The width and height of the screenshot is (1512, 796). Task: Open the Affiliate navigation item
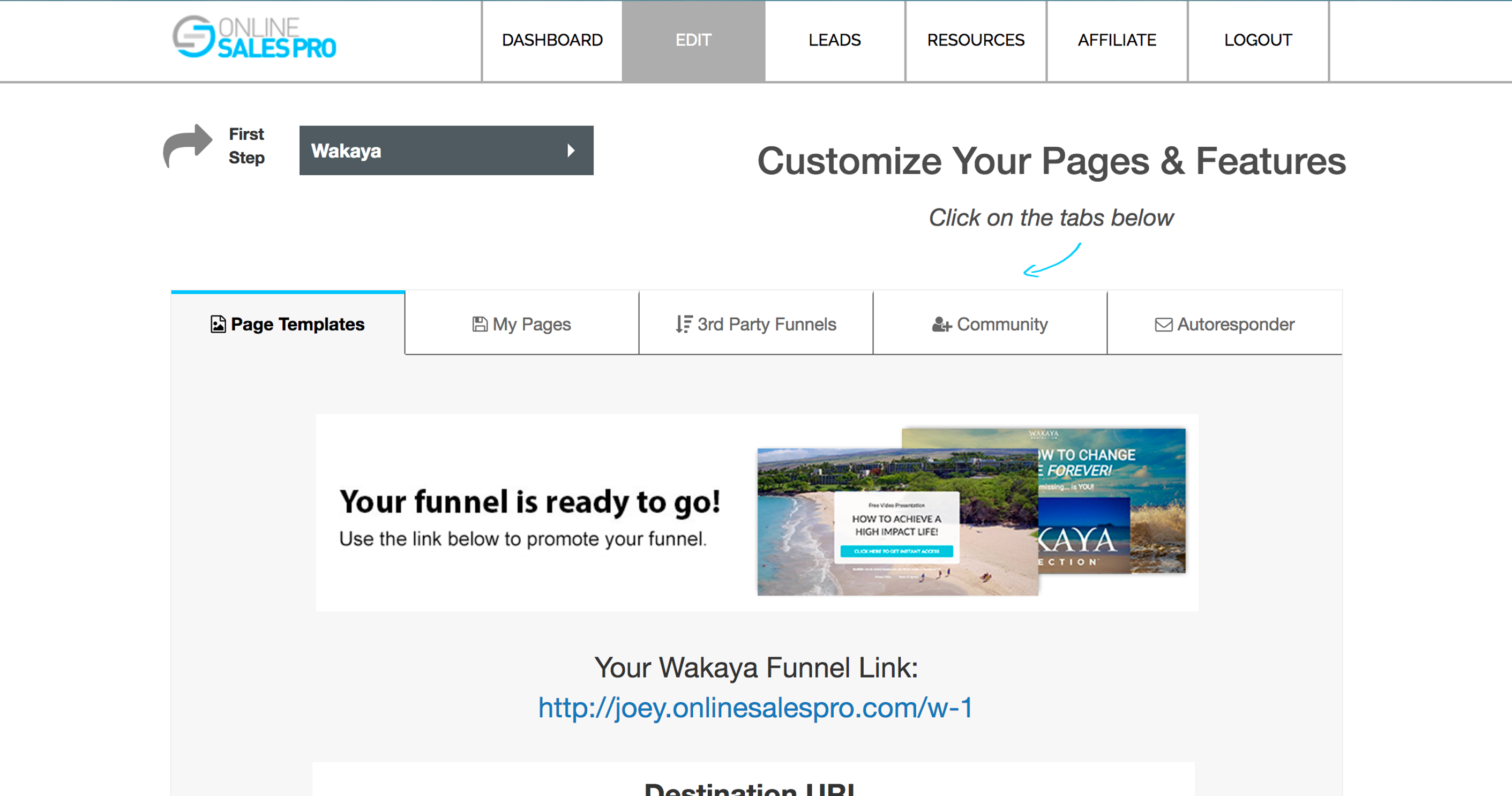1117,40
